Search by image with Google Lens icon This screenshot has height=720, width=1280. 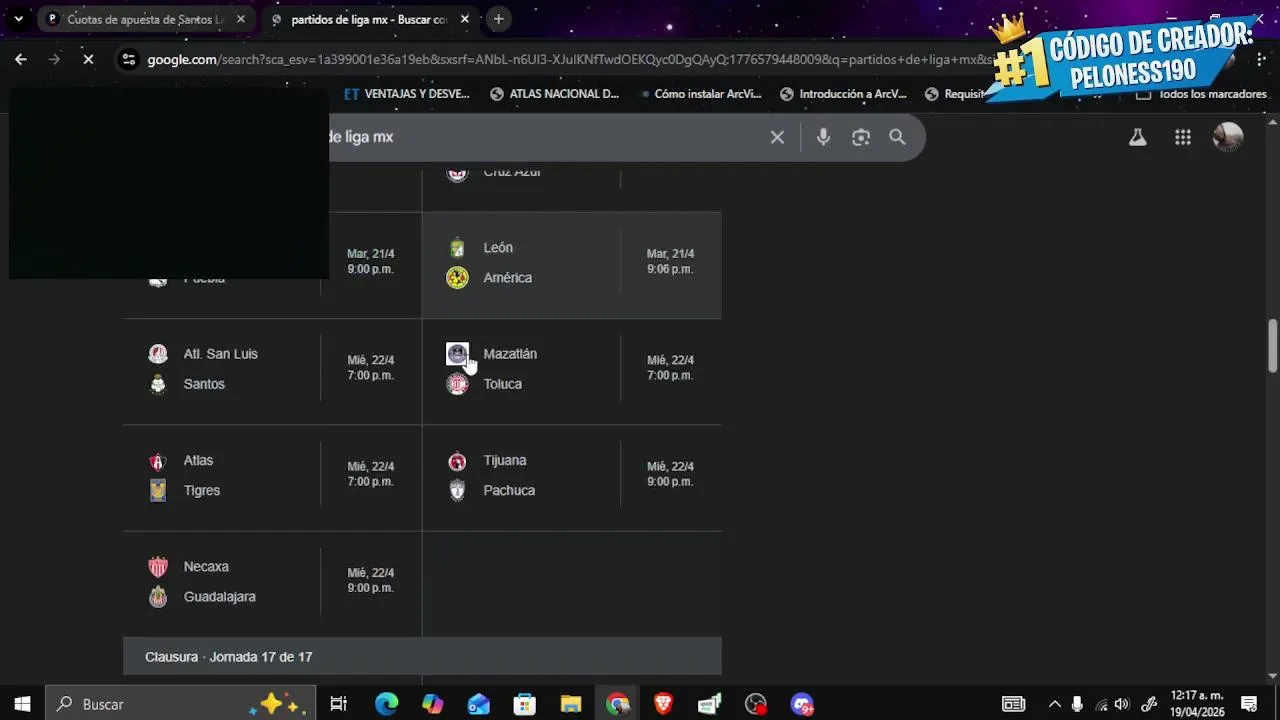(x=861, y=137)
